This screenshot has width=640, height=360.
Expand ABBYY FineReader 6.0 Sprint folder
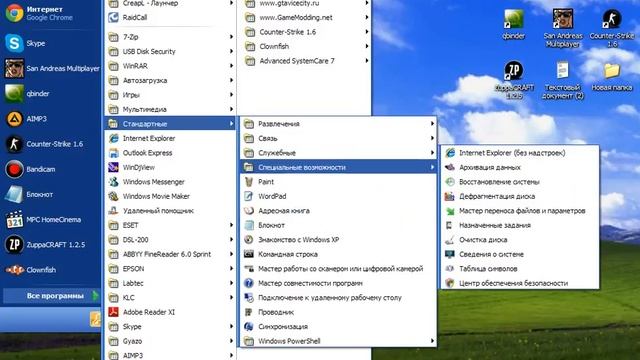point(171,254)
